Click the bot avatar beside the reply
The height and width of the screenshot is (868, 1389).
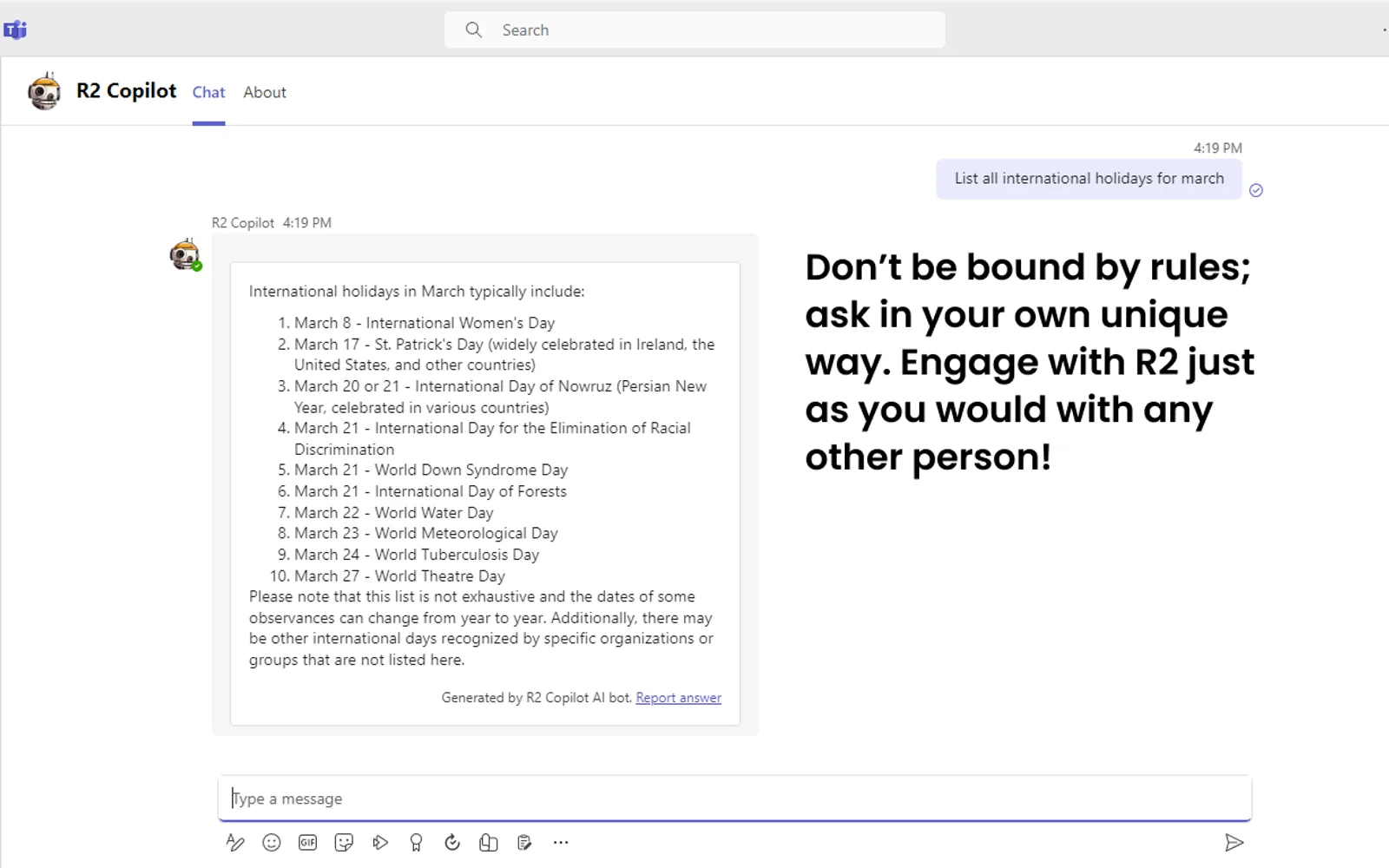185,255
